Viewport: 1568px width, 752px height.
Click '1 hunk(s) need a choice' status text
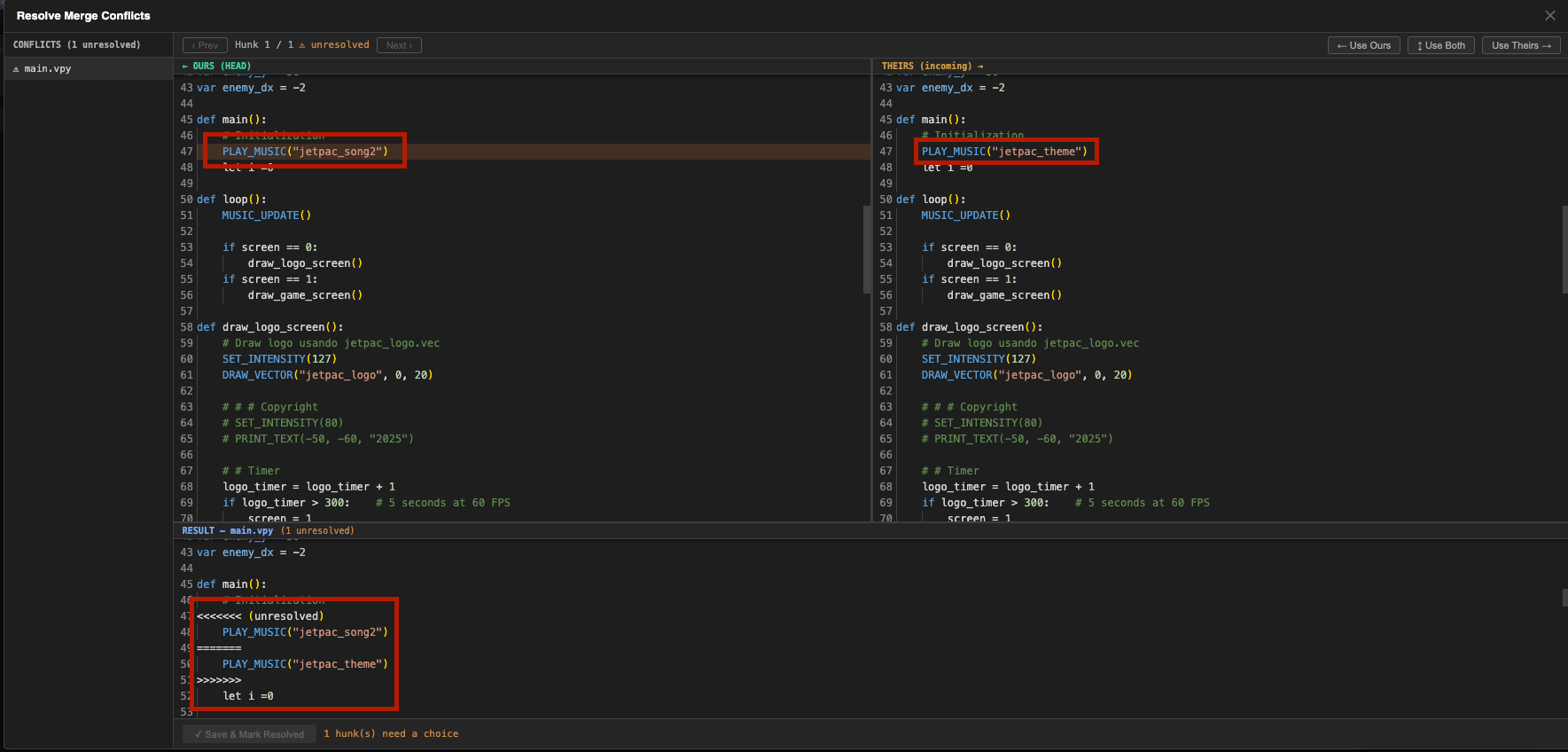391,734
